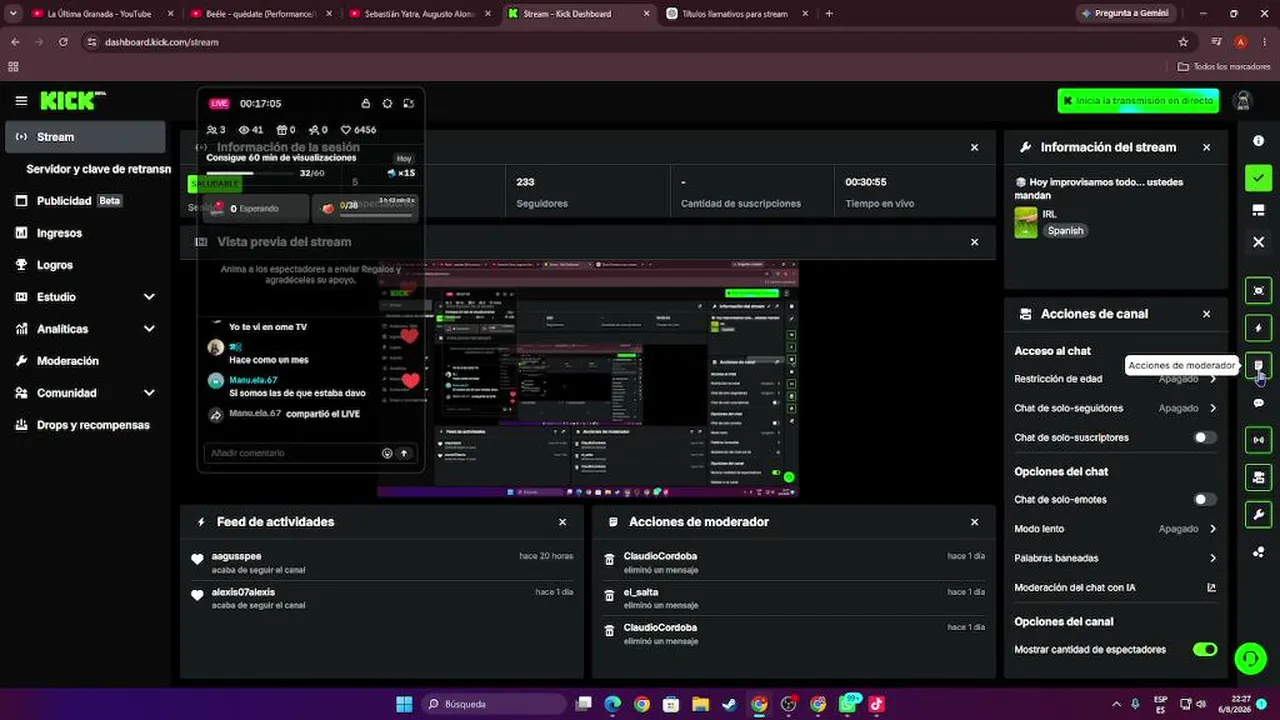Close the Vista previa del stream panel
The image size is (1280, 720).
click(x=974, y=242)
